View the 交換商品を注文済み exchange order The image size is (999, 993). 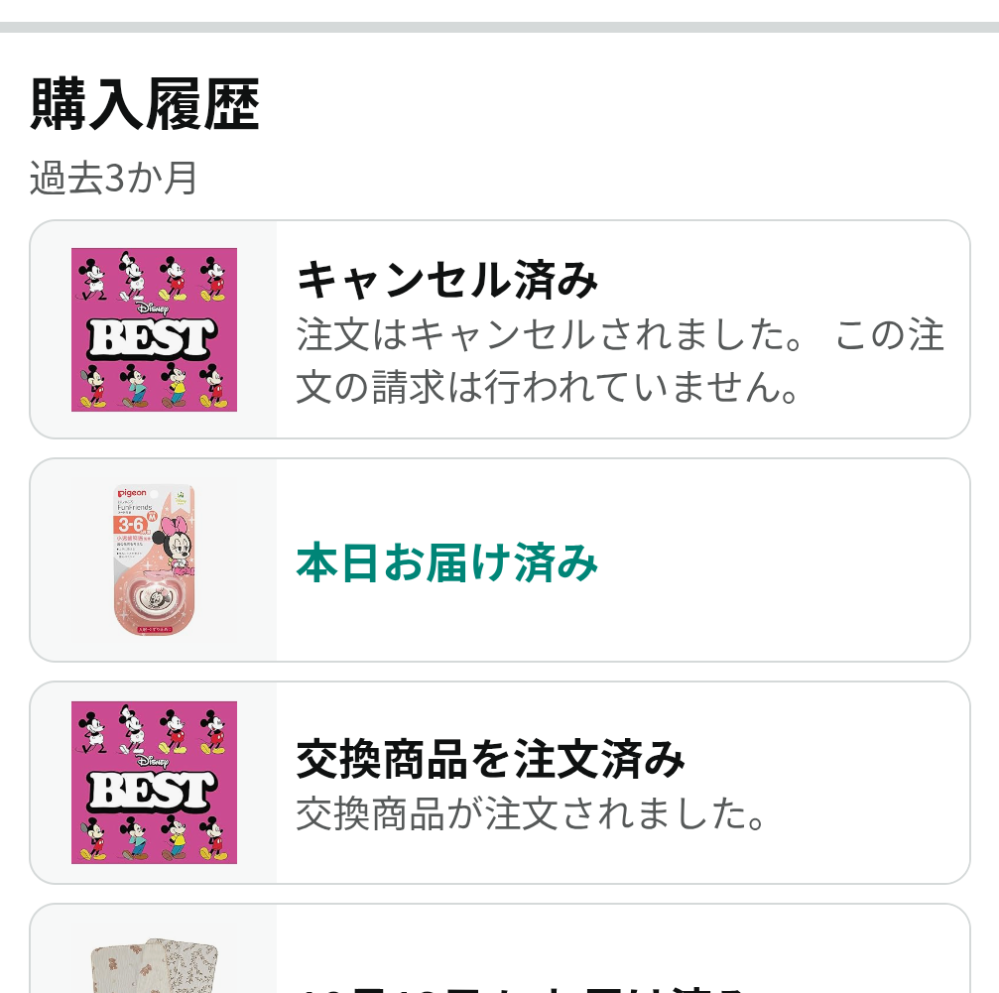pyautogui.click(x=490, y=760)
